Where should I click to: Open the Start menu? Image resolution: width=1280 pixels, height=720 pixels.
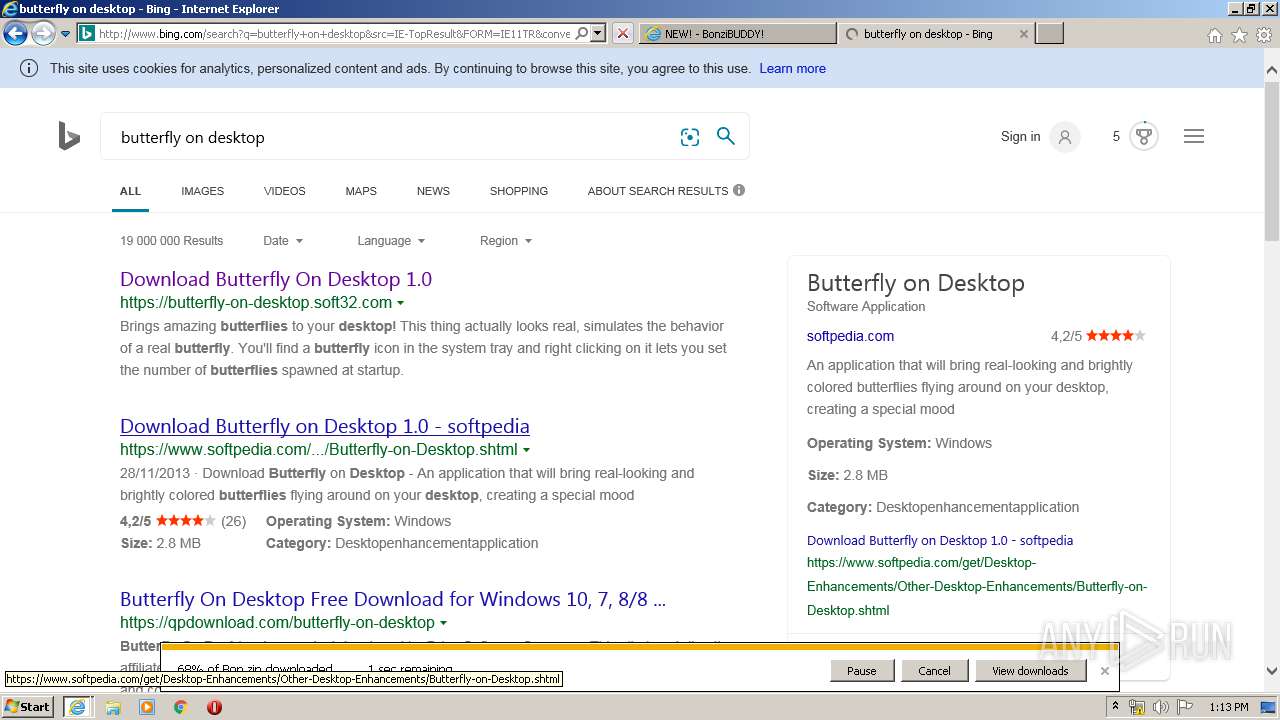[x=28, y=707]
